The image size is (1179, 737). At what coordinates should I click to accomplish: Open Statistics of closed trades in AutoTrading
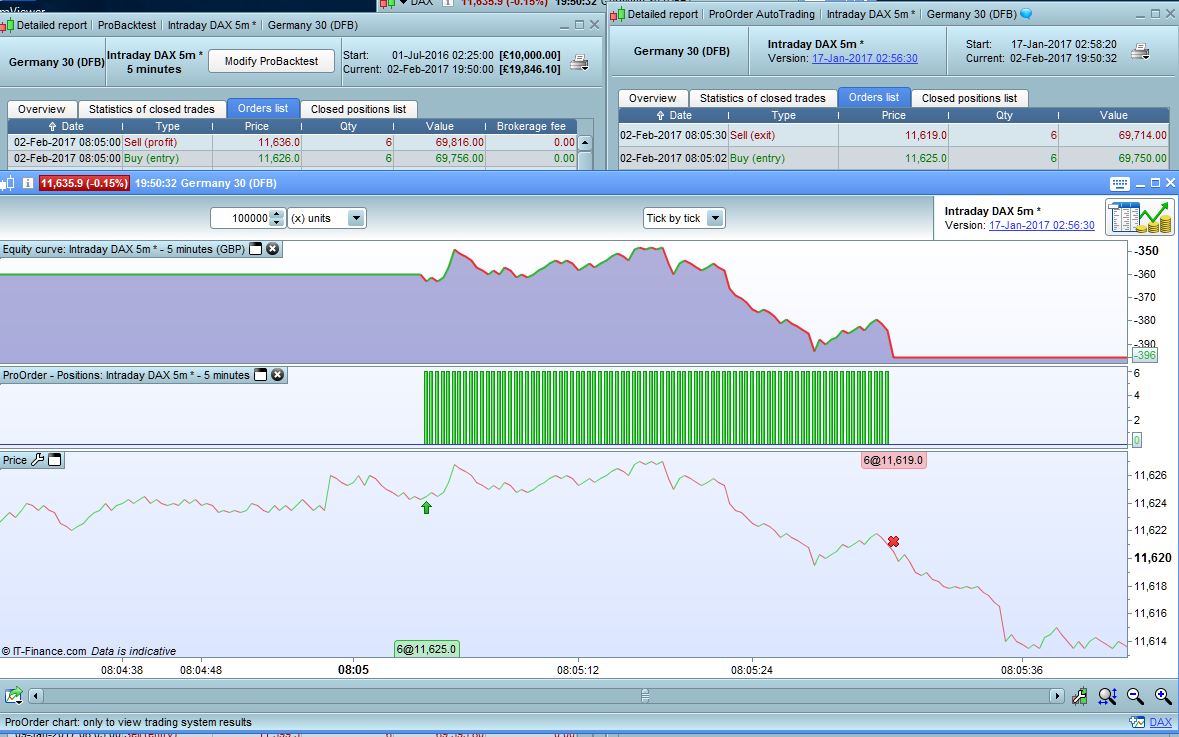[762, 98]
